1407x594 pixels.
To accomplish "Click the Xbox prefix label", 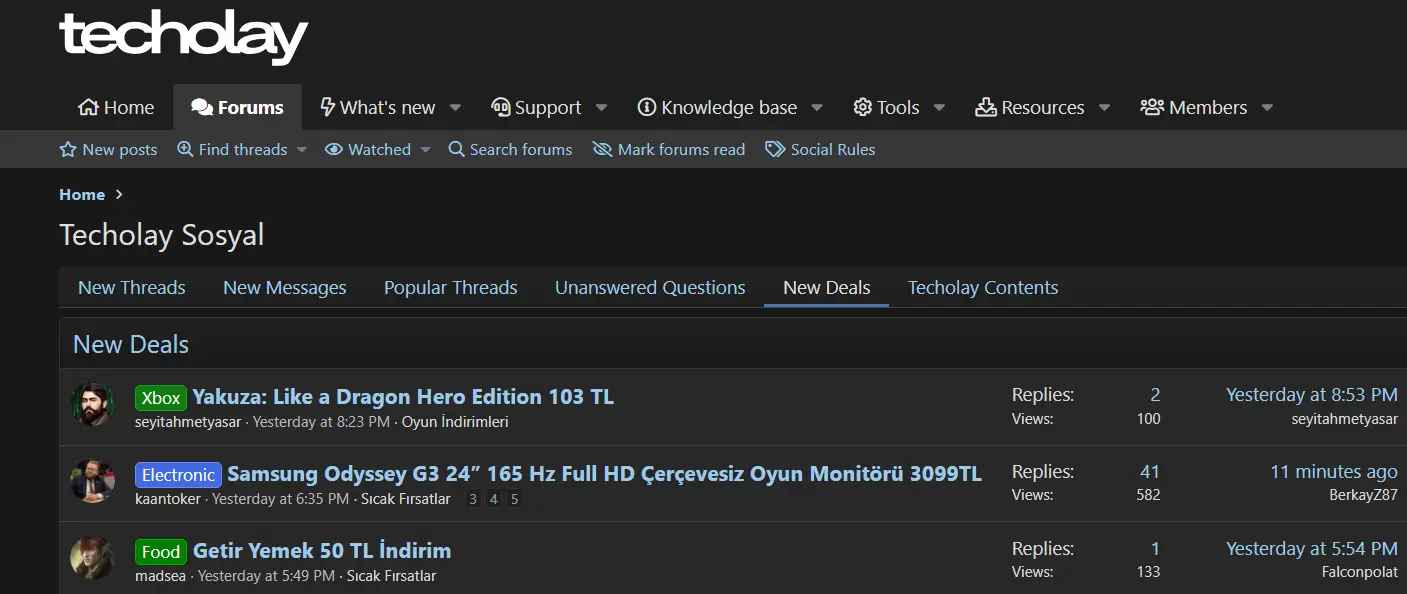I will (x=161, y=397).
